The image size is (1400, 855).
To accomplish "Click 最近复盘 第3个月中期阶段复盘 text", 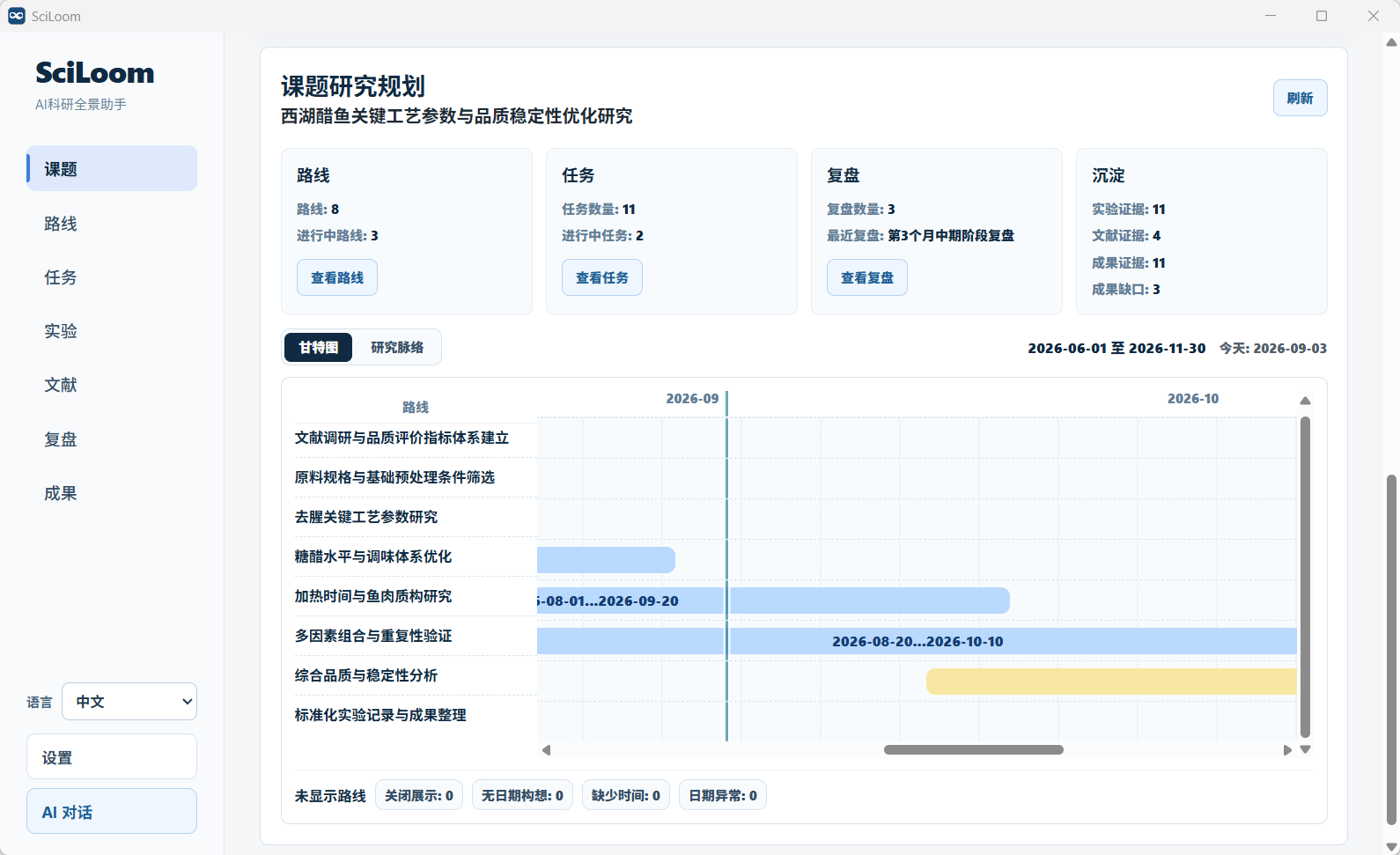I will click(920, 235).
